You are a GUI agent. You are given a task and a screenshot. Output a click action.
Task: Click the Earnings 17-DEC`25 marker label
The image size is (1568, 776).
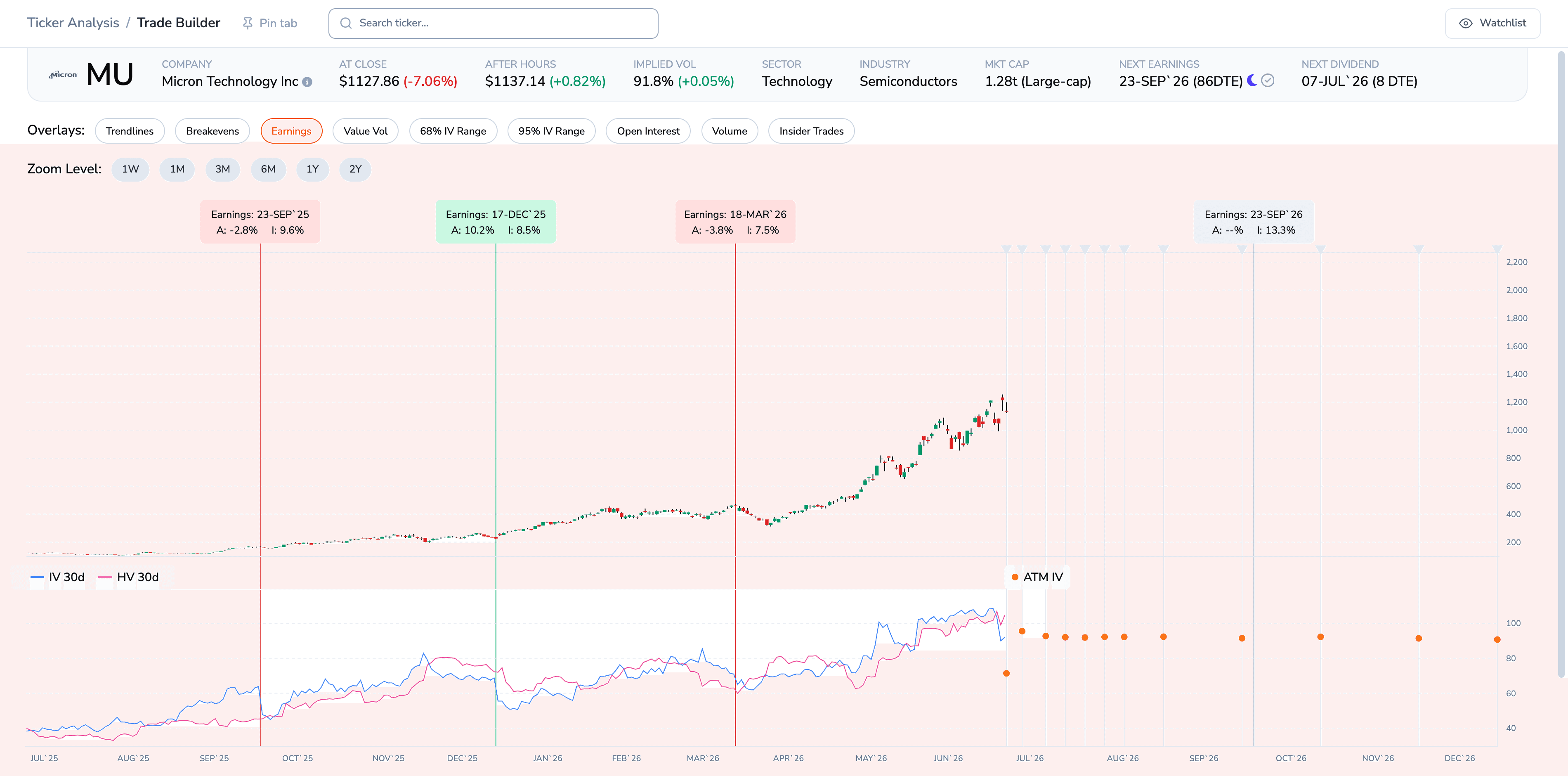(496, 222)
